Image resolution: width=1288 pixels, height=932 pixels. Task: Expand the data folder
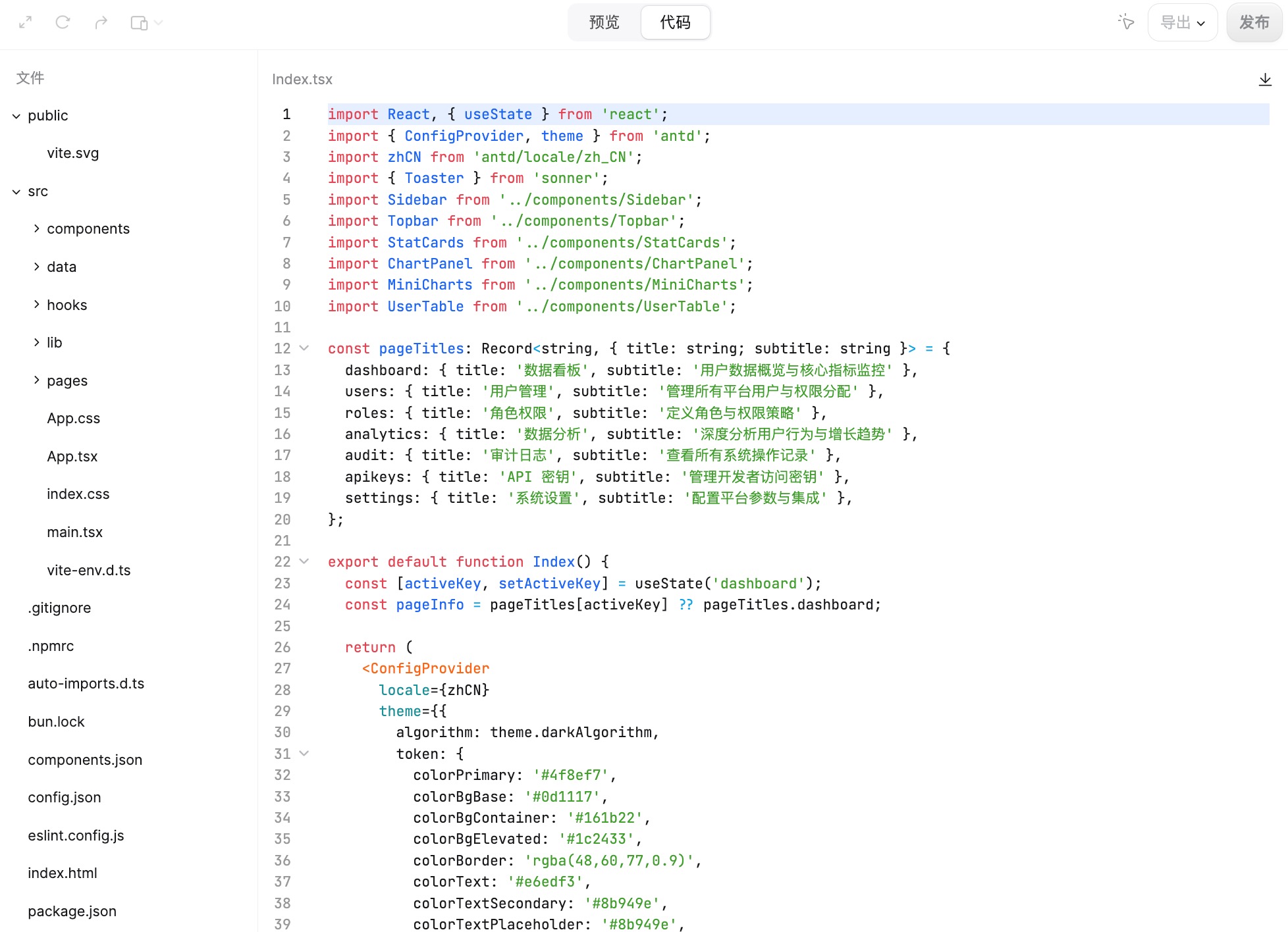tap(36, 267)
